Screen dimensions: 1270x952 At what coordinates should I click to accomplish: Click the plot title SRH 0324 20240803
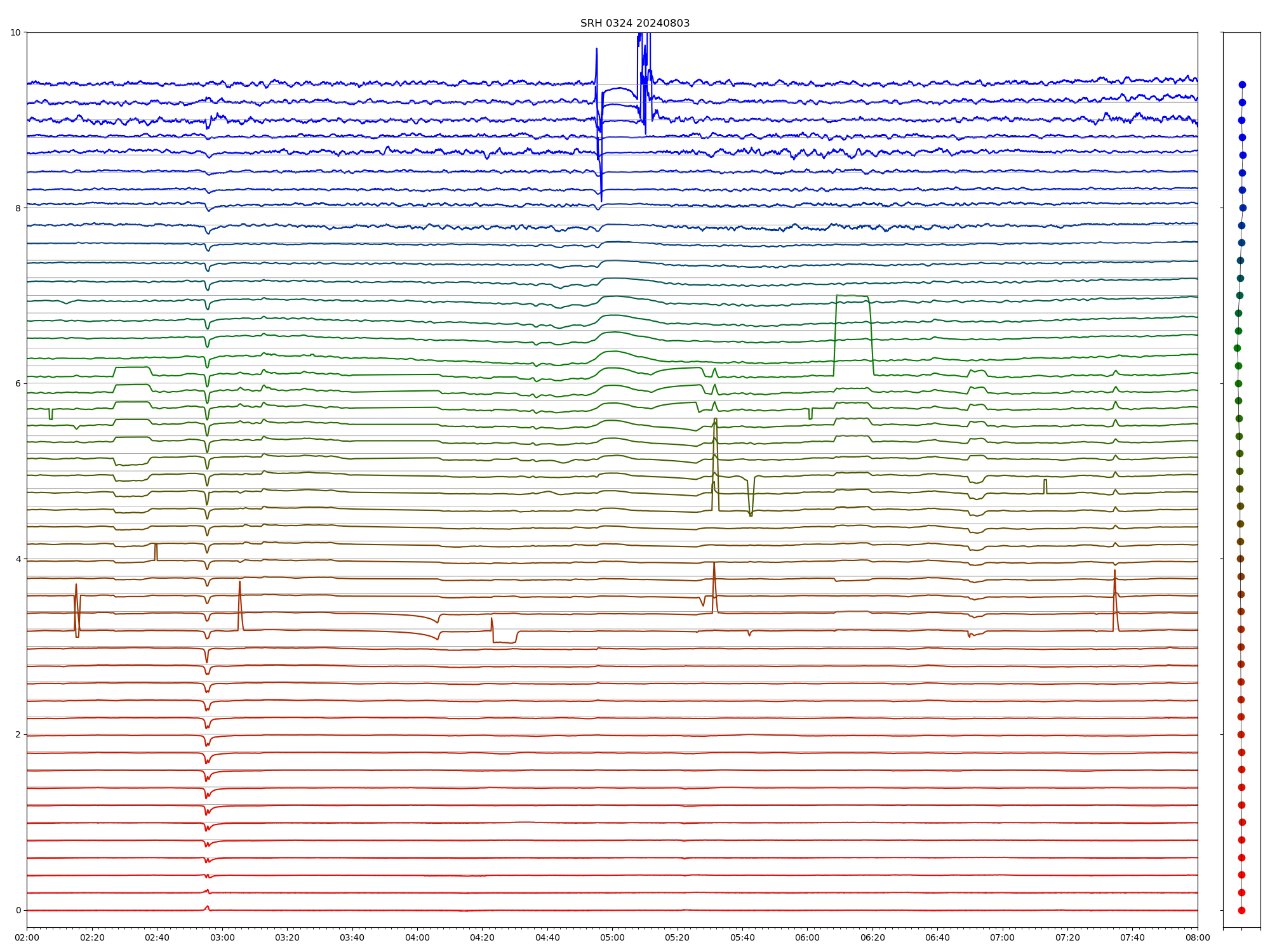634,23
